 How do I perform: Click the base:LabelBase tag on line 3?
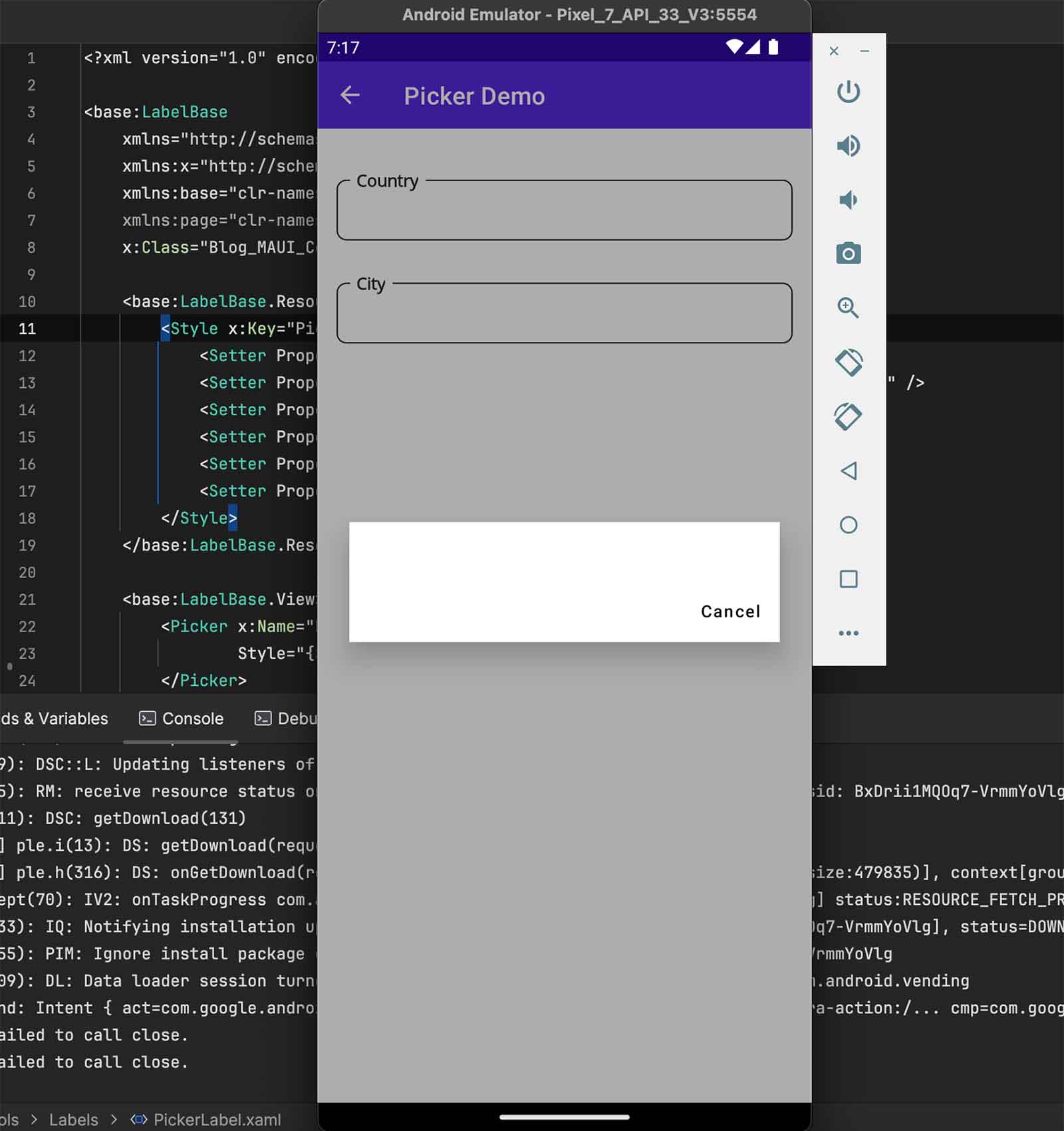(156, 112)
